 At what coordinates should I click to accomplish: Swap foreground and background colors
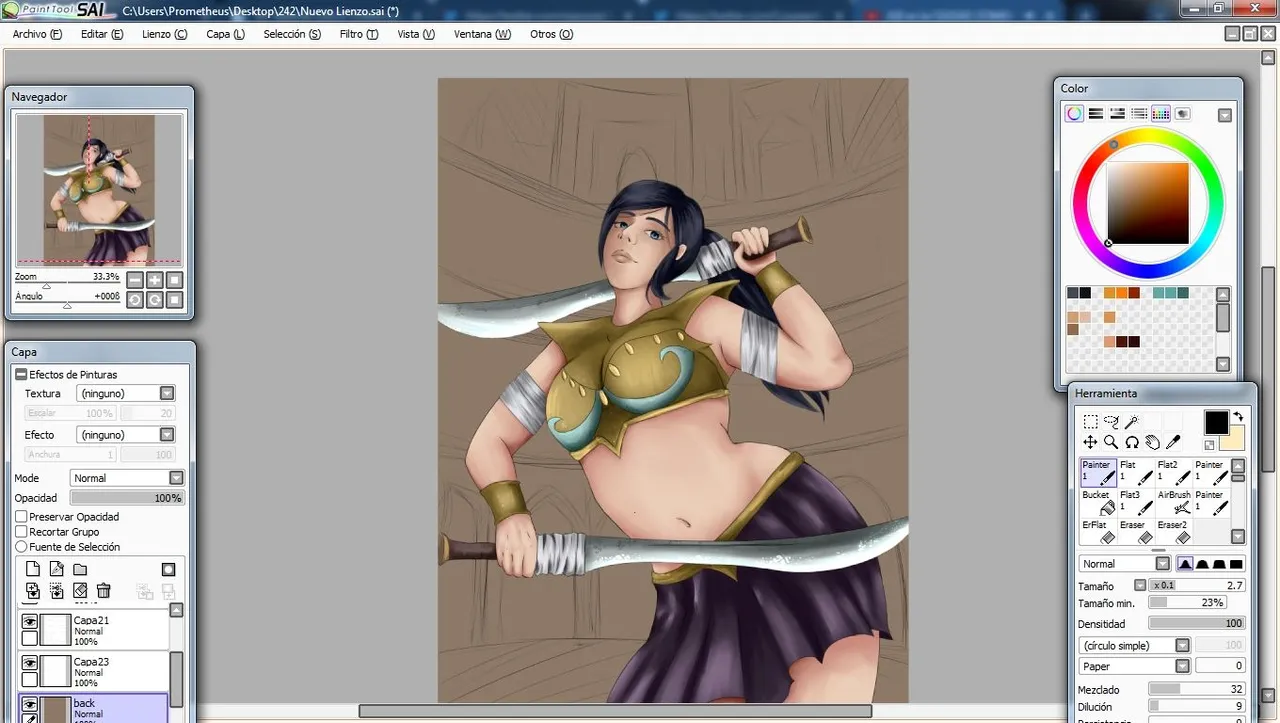pyautogui.click(x=1238, y=417)
